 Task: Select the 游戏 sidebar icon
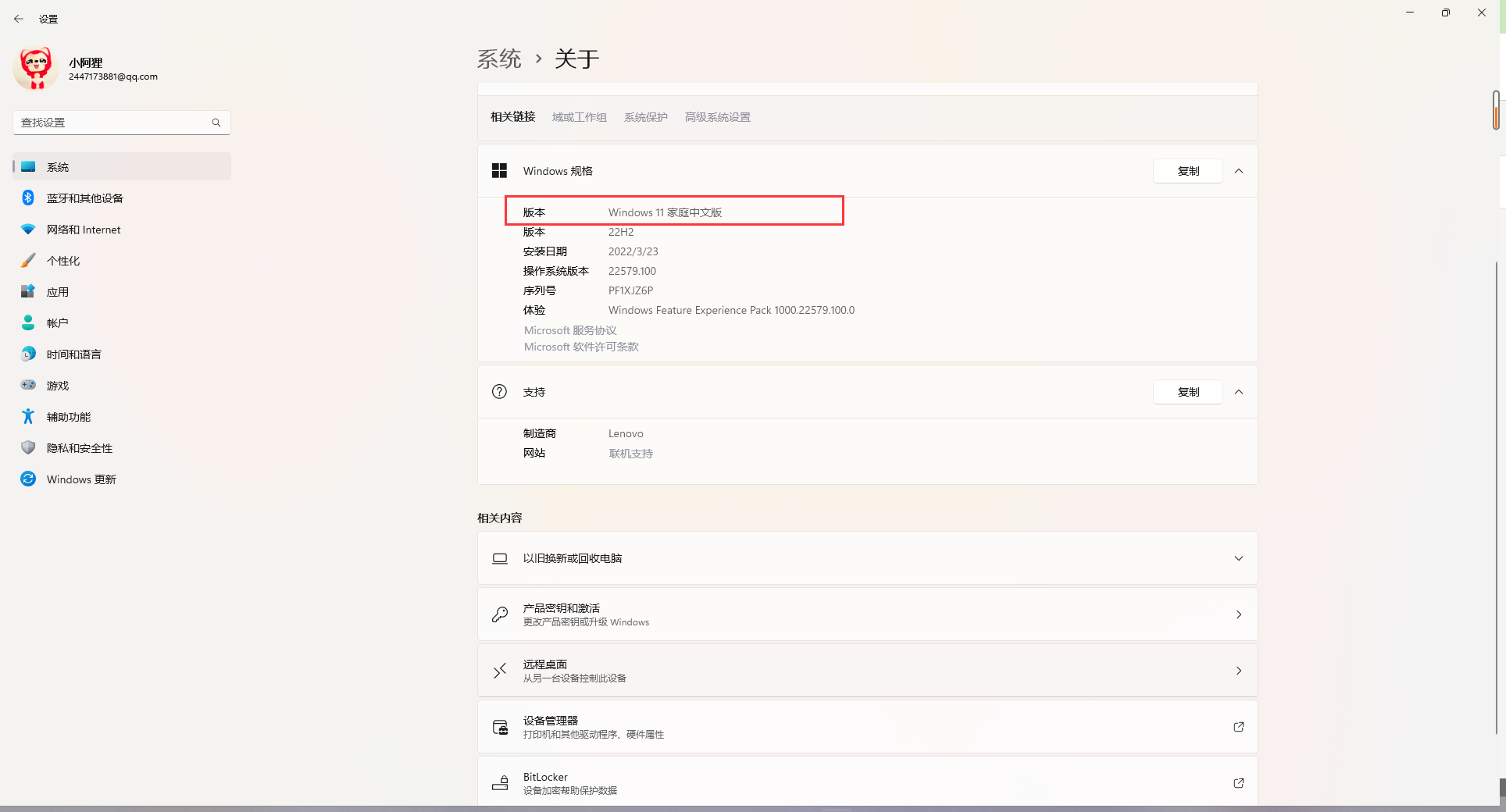(x=28, y=385)
